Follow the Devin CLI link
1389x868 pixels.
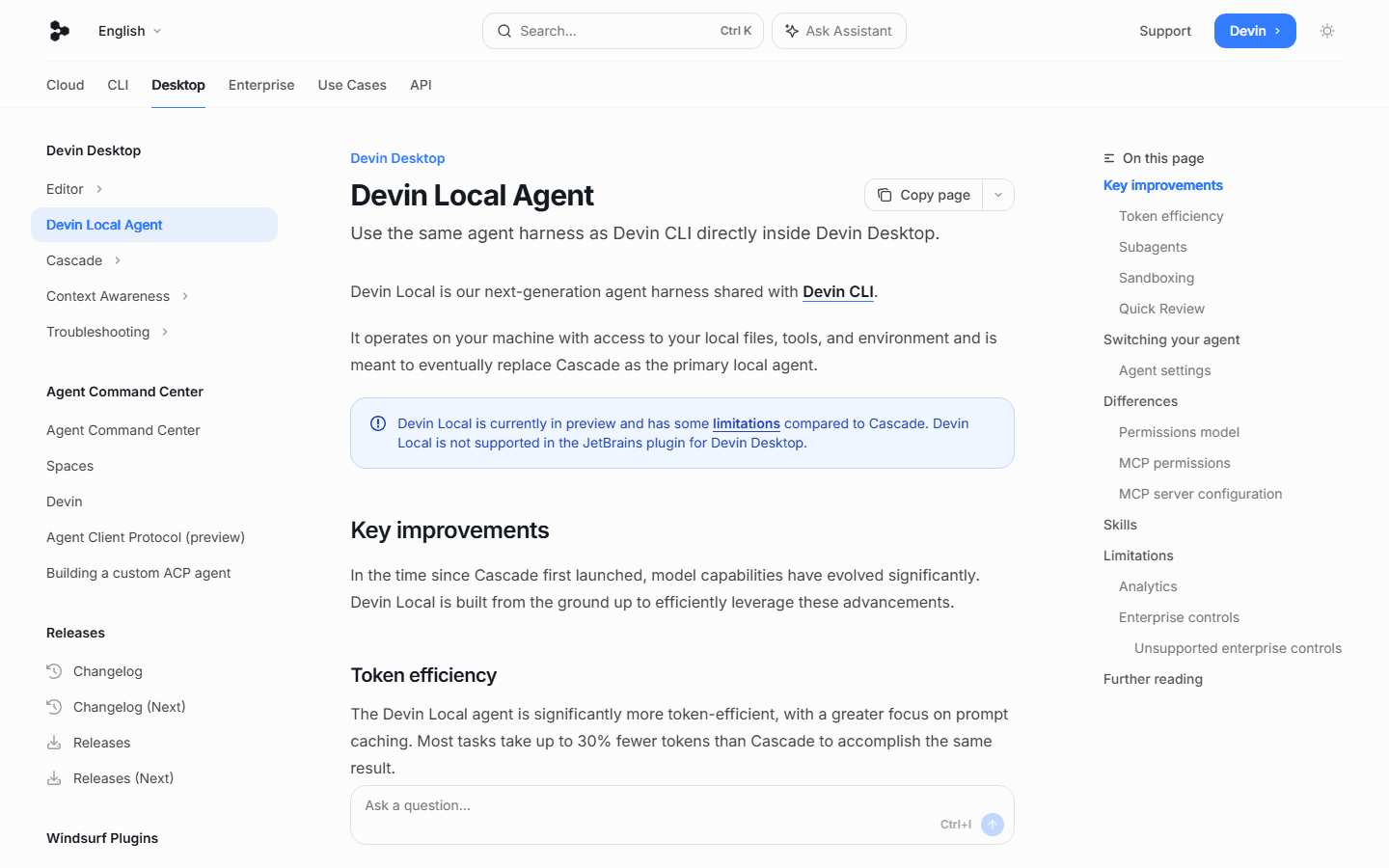pyautogui.click(x=838, y=291)
